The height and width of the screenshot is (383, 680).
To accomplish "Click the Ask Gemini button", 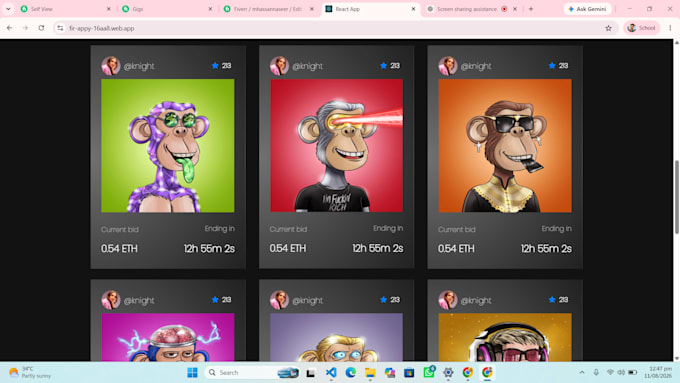I will 587,9.
